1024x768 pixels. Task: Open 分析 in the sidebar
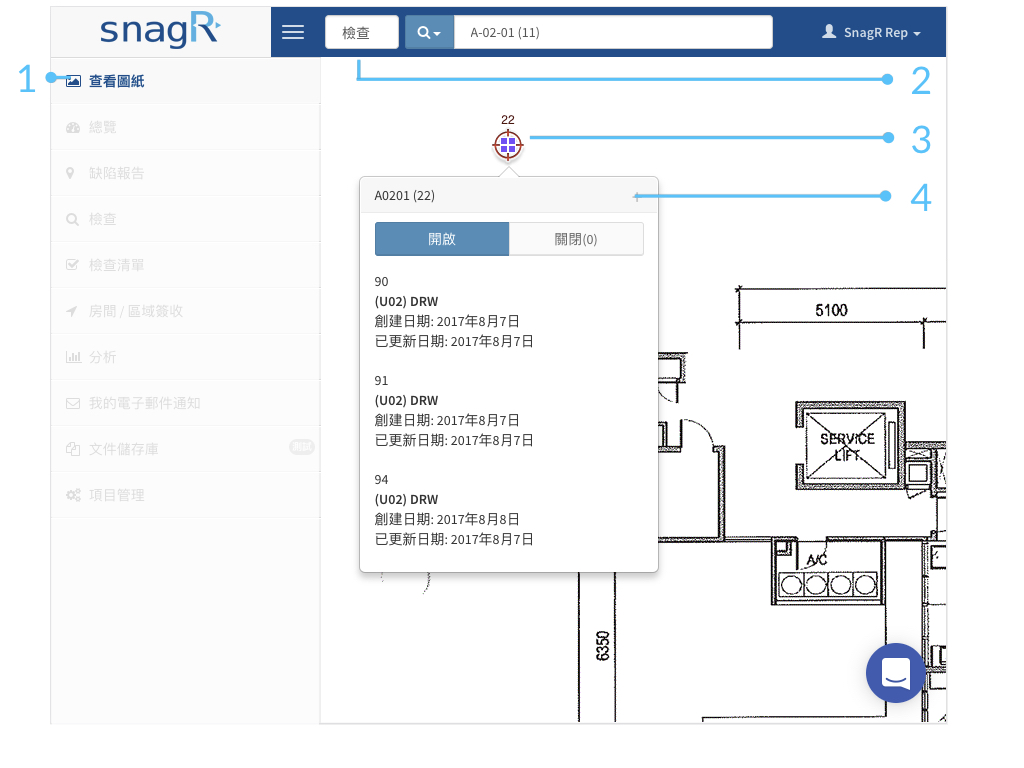[x=185, y=357]
